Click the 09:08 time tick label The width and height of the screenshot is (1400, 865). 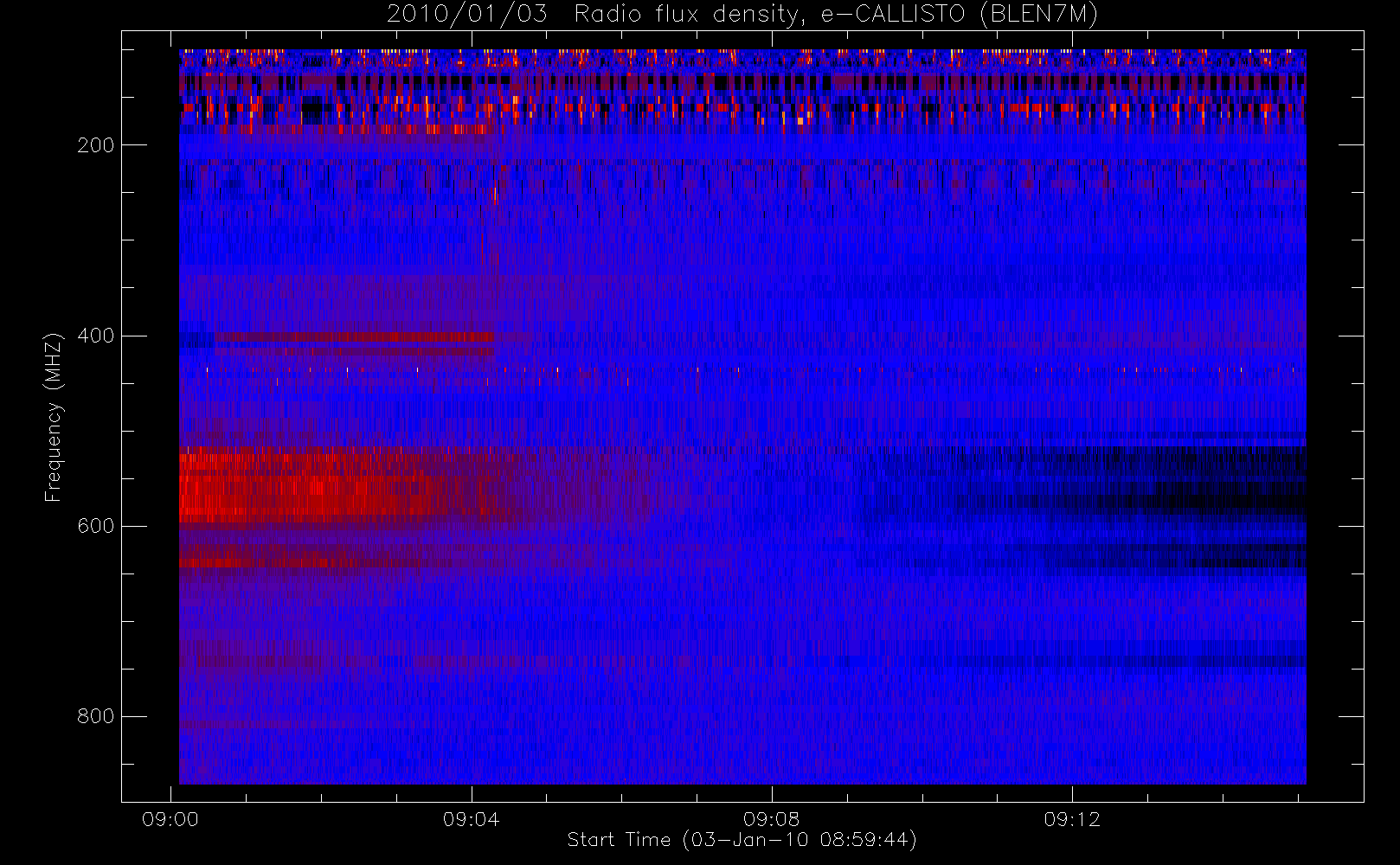tap(771, 819)
